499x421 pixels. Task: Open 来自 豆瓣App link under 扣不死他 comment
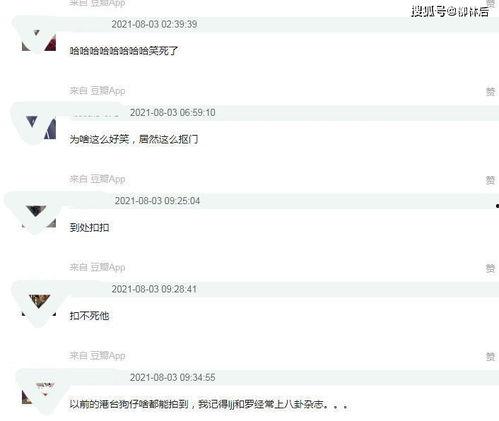[x=97, y=356]
